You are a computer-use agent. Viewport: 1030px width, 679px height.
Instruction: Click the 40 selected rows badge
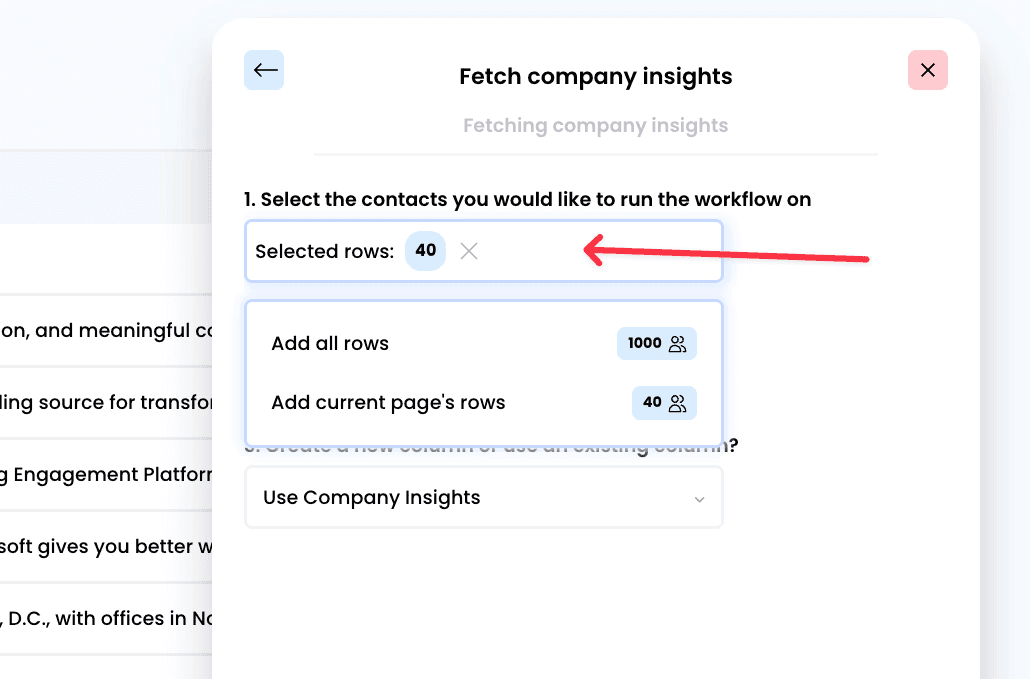[x=426, y=251]
